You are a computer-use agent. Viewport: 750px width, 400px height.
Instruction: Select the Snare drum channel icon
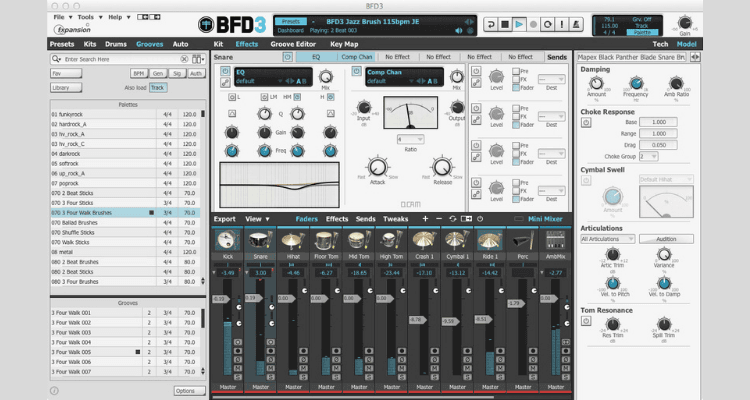coord(260,239)
